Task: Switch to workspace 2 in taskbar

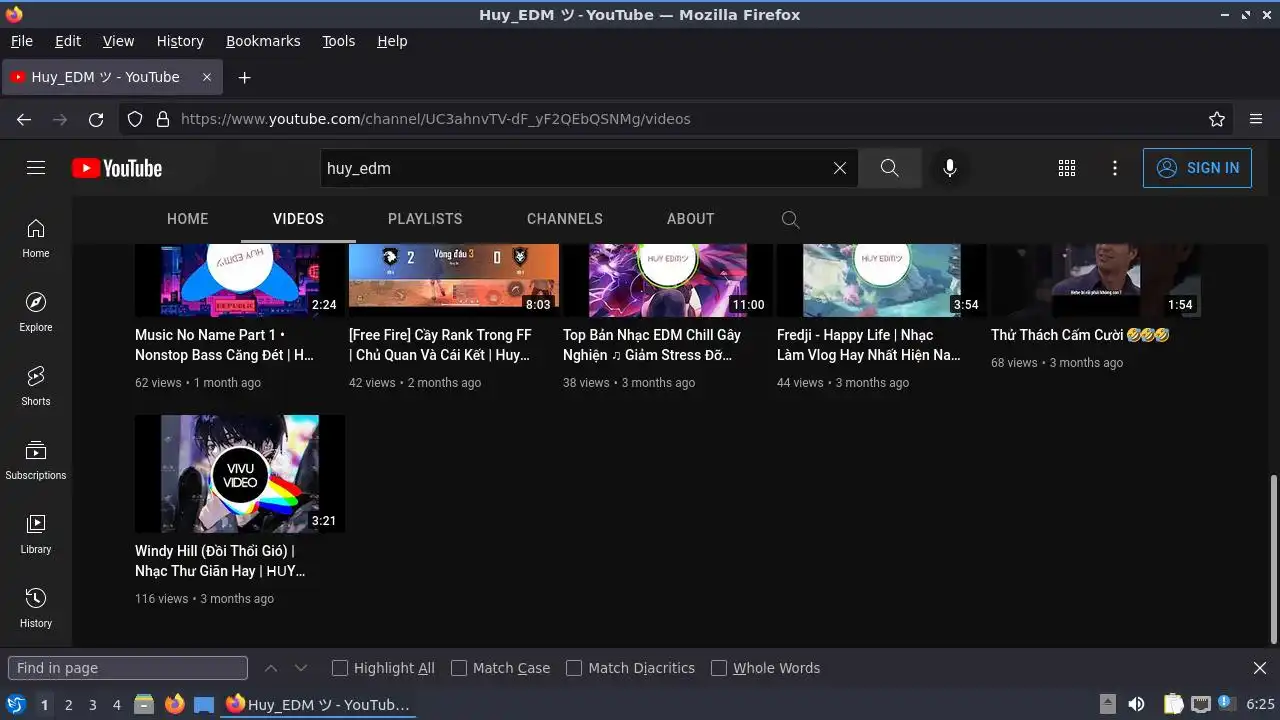Action: point(68,705)
